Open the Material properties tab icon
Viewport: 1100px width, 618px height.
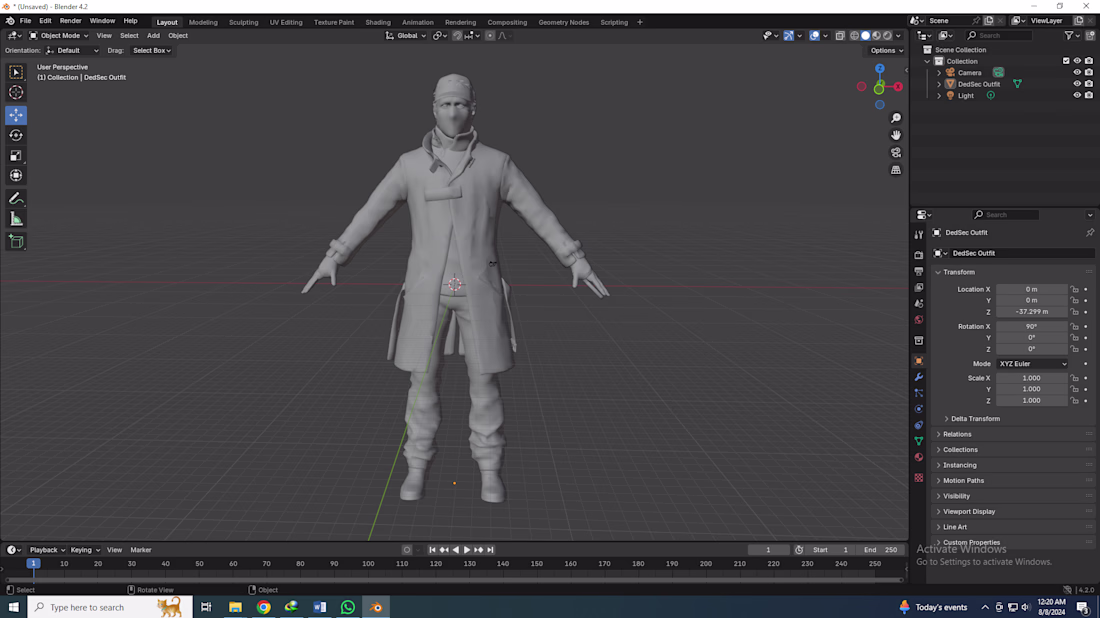tap(918, 457)
